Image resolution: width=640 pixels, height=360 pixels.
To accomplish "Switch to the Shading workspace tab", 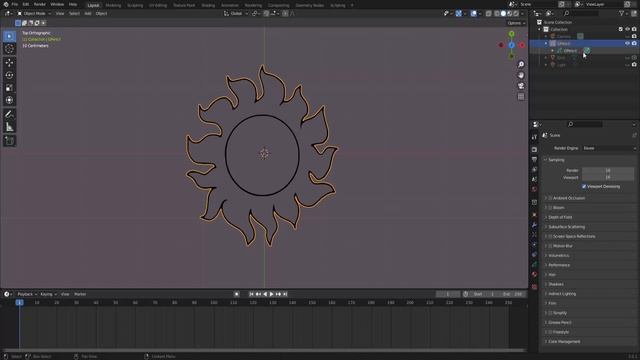I will (208, 5).
